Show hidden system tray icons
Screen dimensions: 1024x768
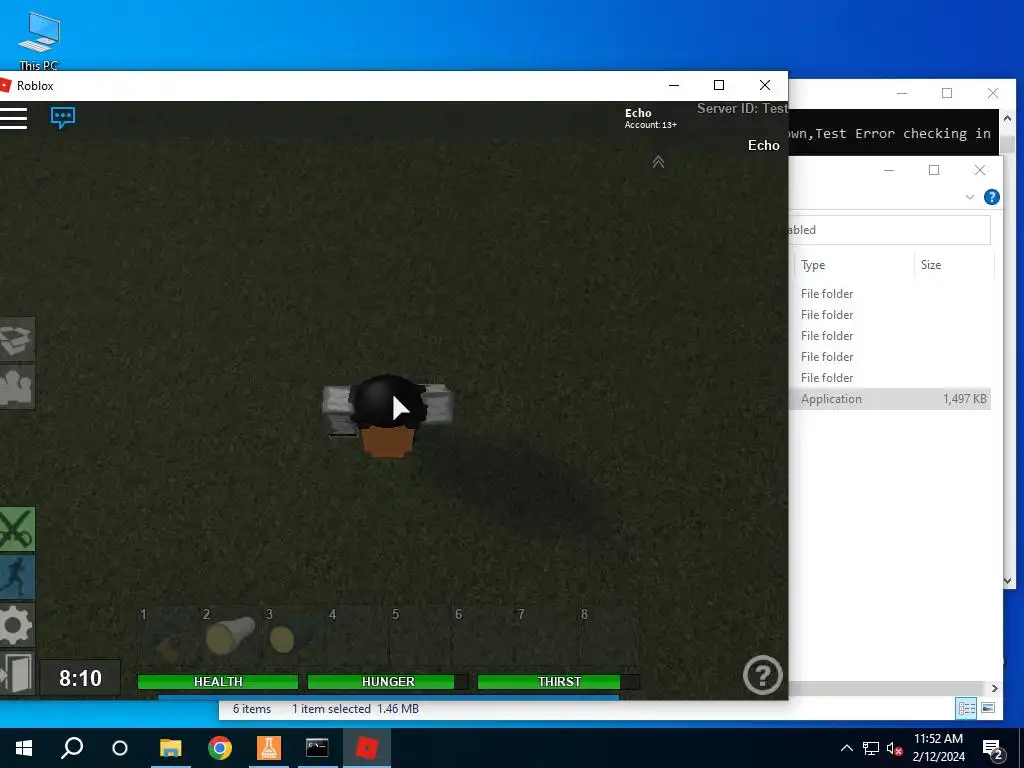[846, 748]
